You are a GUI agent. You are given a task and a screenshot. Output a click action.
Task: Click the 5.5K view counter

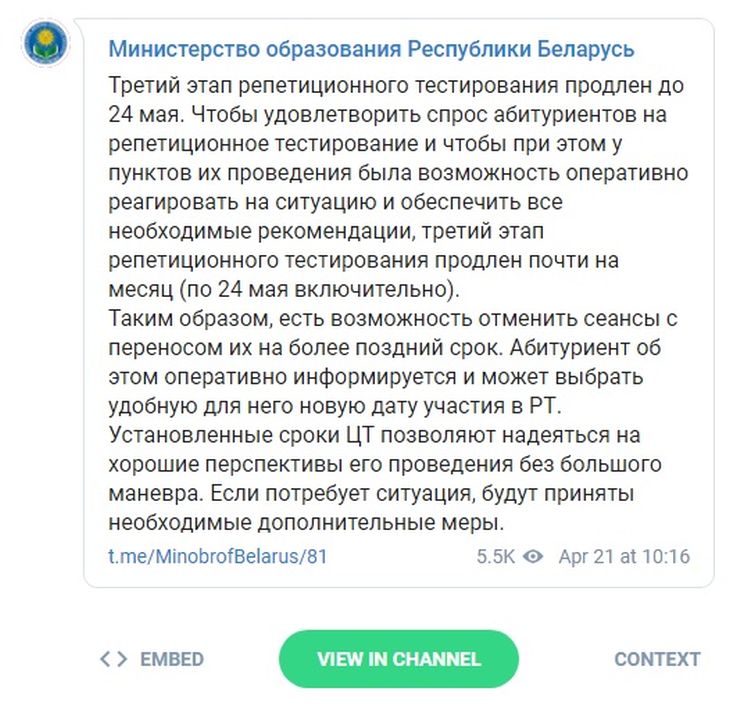(495, 556)
